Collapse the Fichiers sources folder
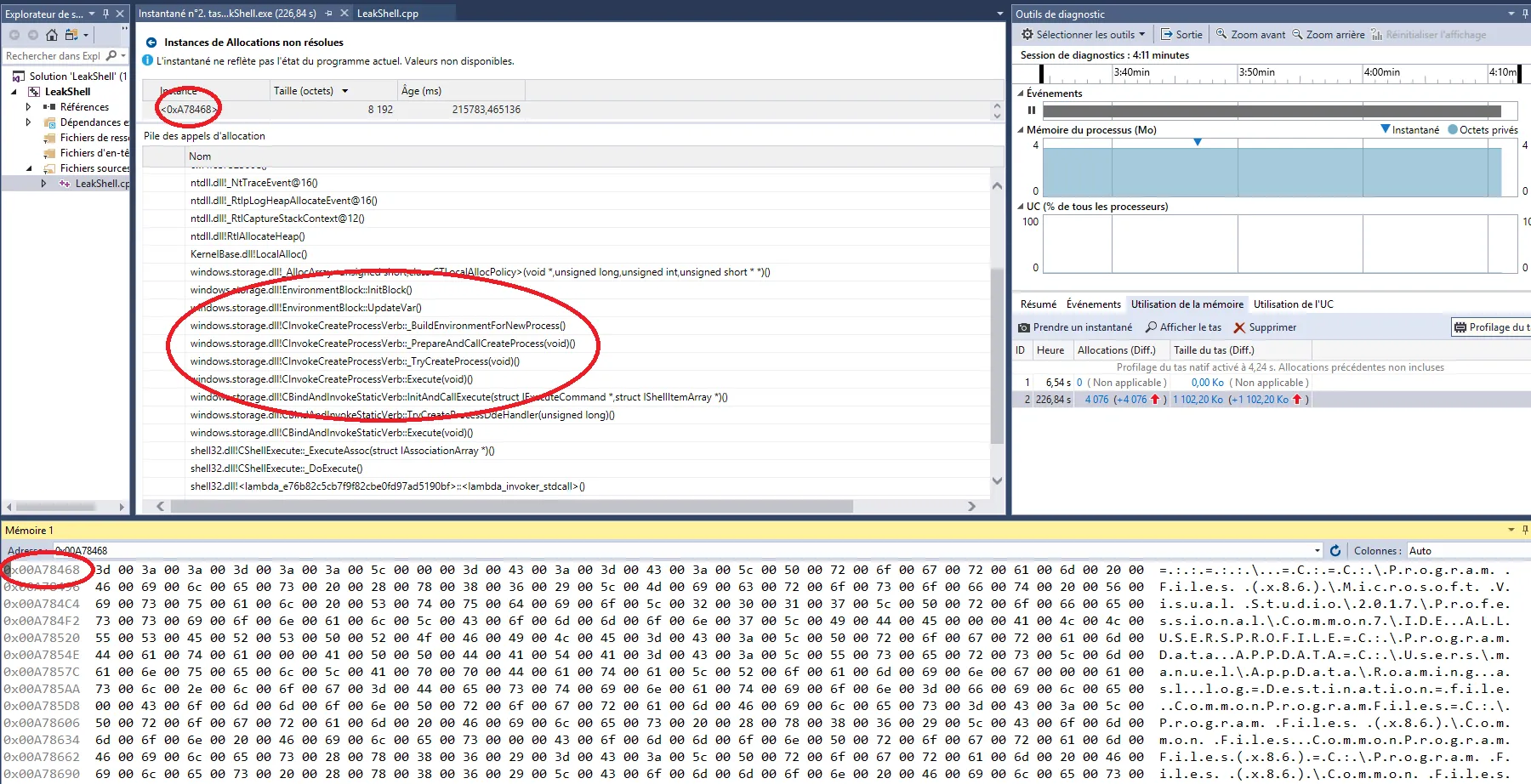 29,168
